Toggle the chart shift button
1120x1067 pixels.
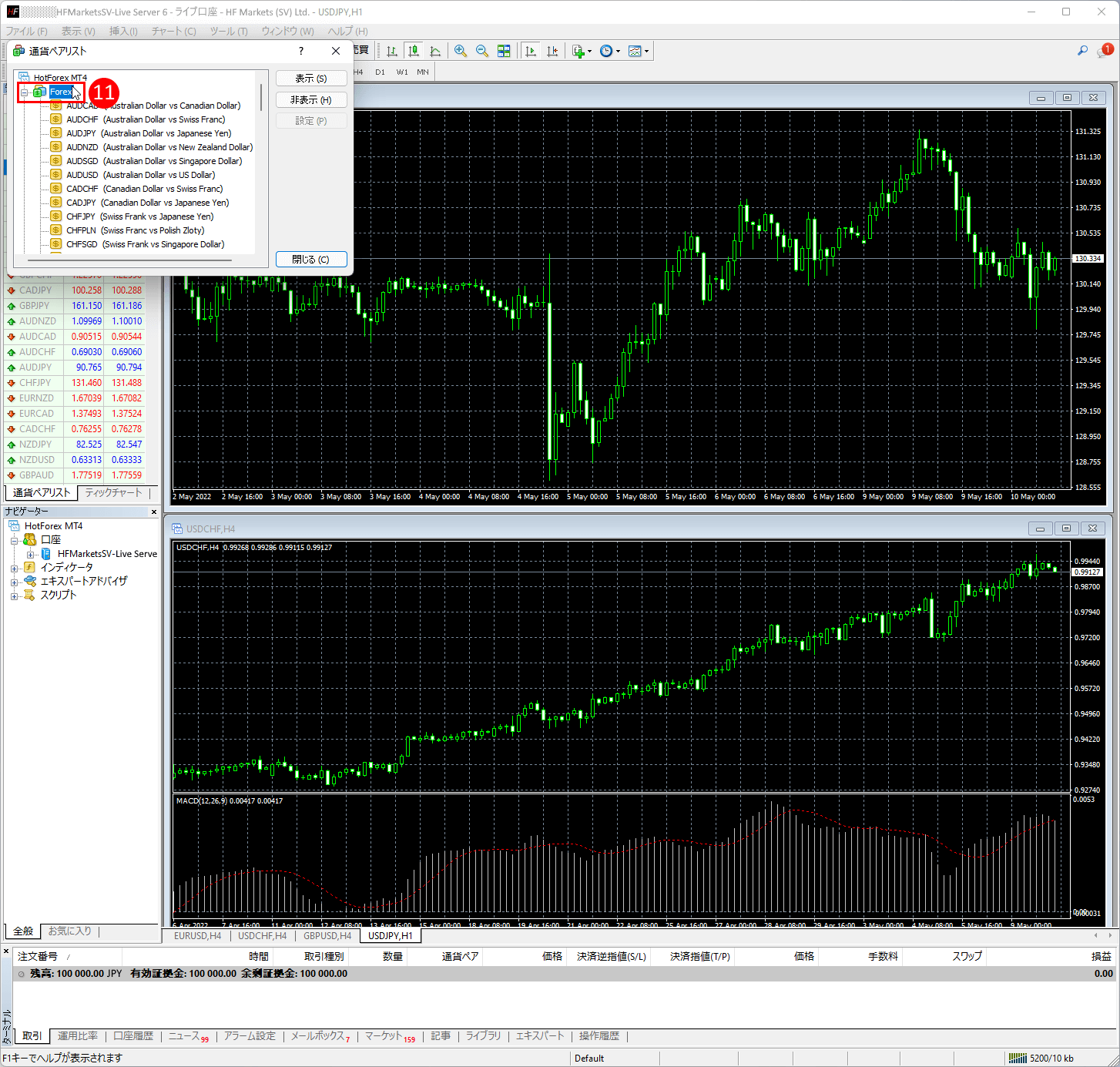click(x=552, y=51)
